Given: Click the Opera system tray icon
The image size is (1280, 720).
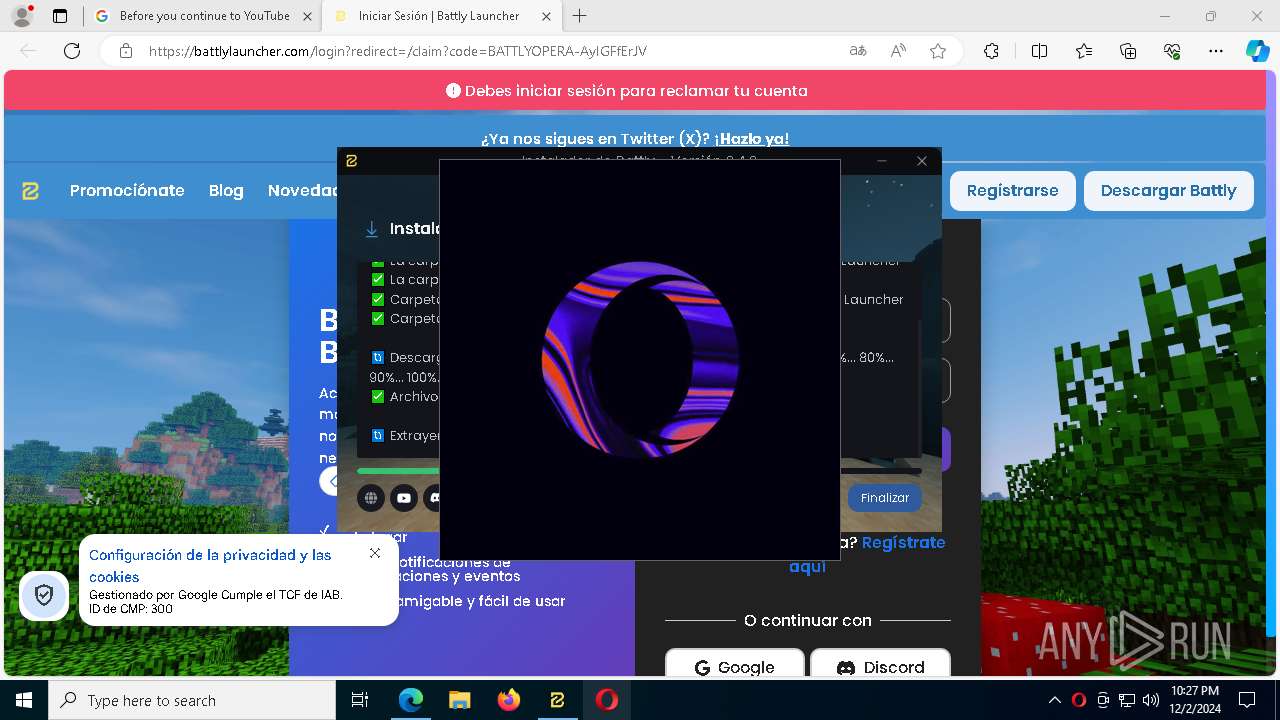Looking at the screenshot, I should [1079, 700].
